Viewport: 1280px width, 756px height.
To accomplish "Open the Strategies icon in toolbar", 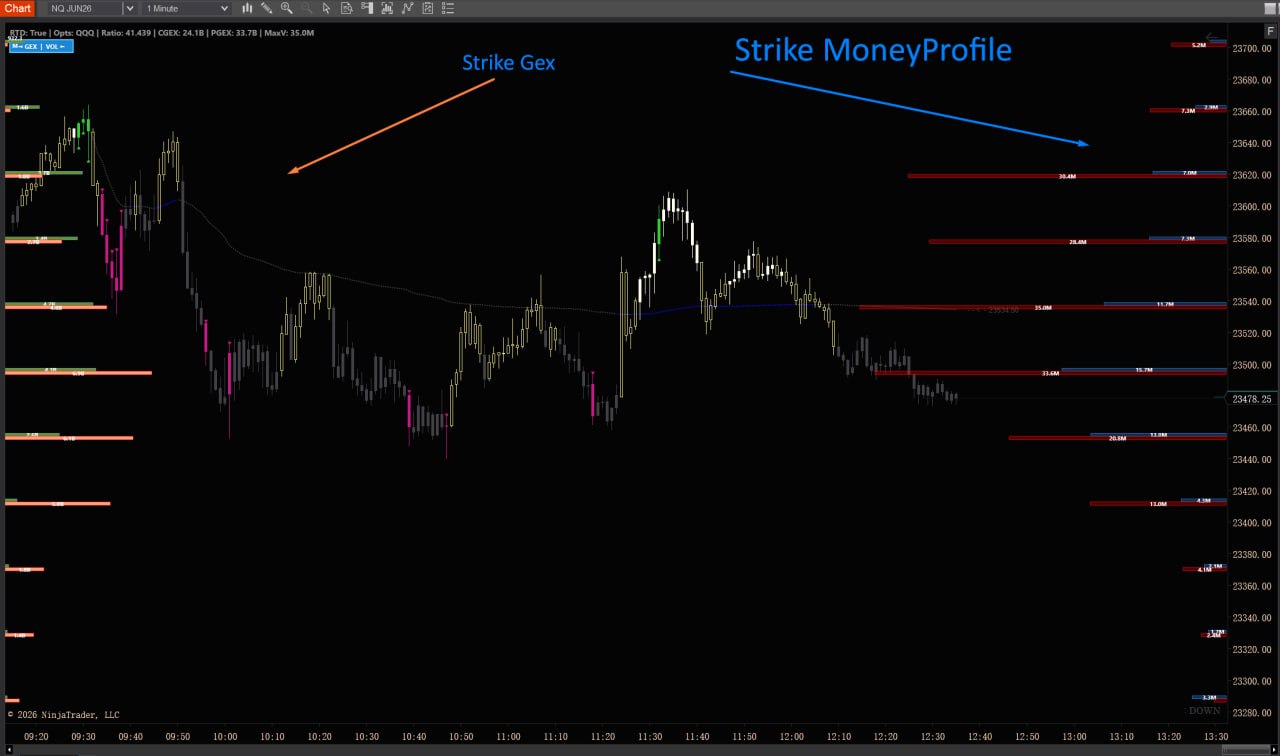I will pyautogui.click(x=406, y=8).
